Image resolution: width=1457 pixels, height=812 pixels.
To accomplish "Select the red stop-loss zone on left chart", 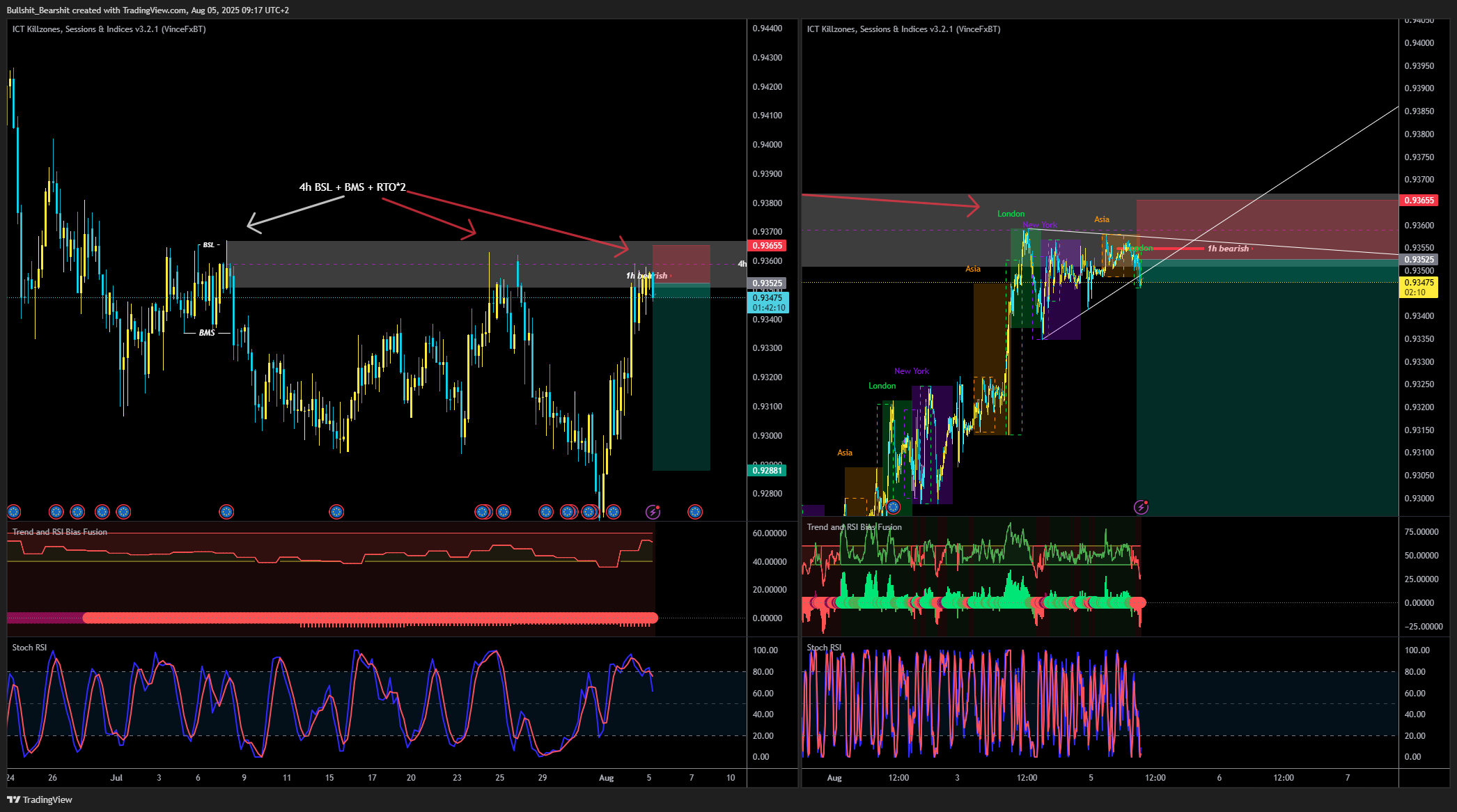I will coord(681,264).
